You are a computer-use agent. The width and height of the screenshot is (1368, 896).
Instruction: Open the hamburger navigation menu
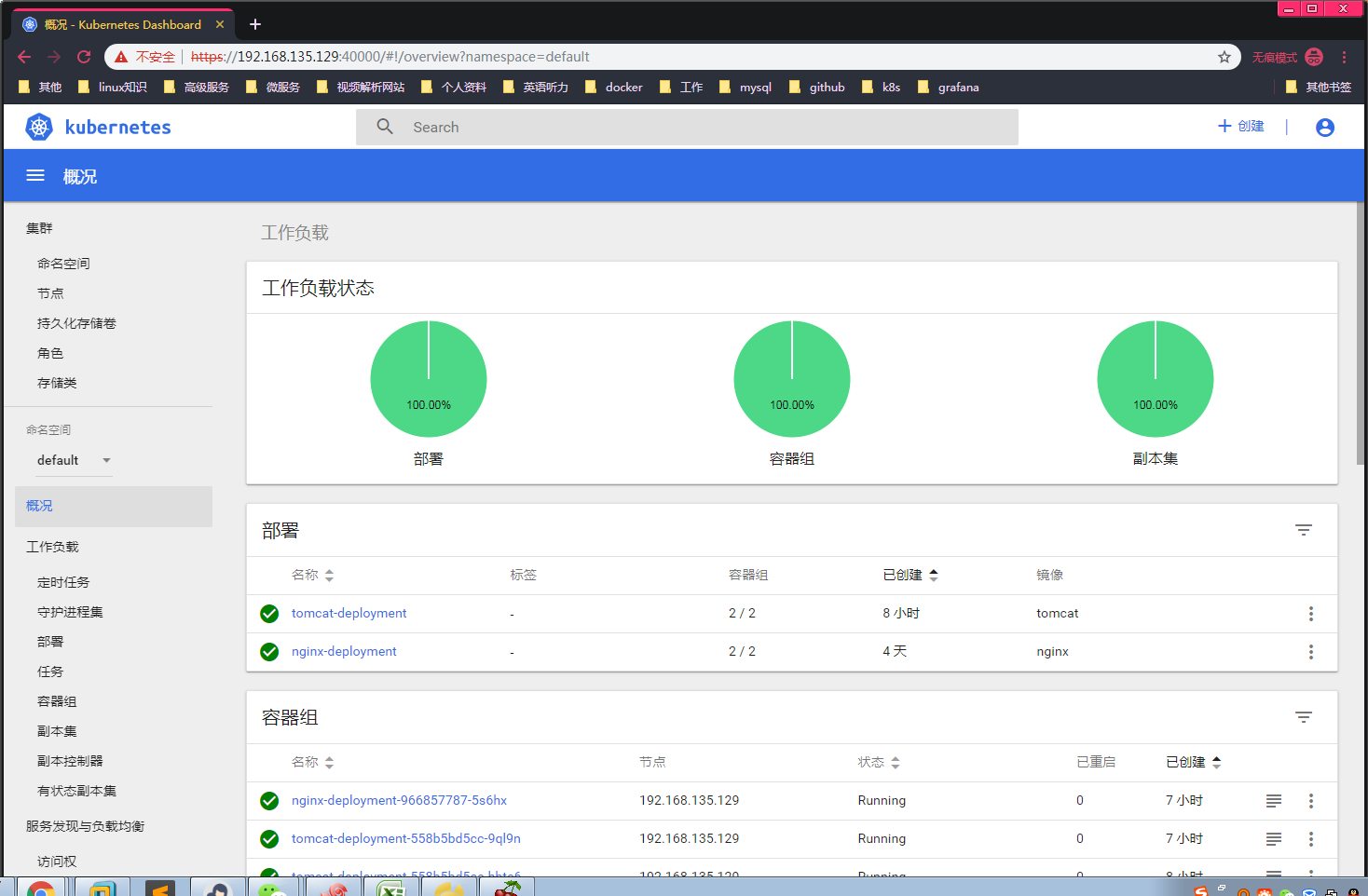tap(35, 175)
